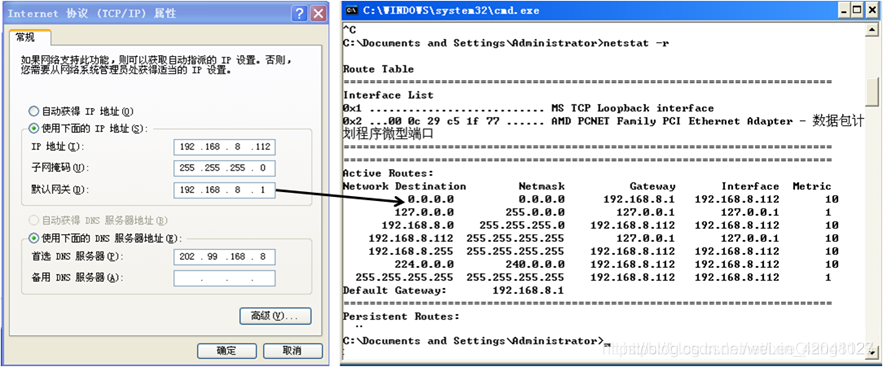Click the 默认网关 field with 192.168.8.1
The width and height of the screenshot is (883, 367).
tap(225, 190)
